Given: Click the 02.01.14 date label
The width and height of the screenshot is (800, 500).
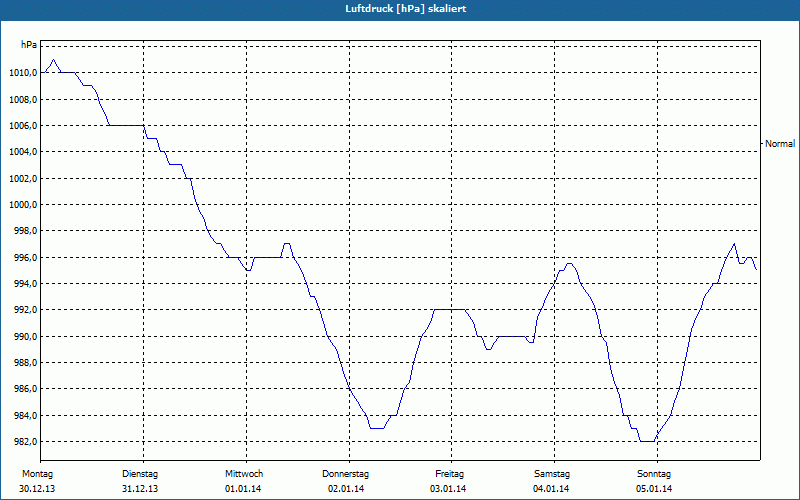Looking at the screenshot, I should (x=346, y=489).
